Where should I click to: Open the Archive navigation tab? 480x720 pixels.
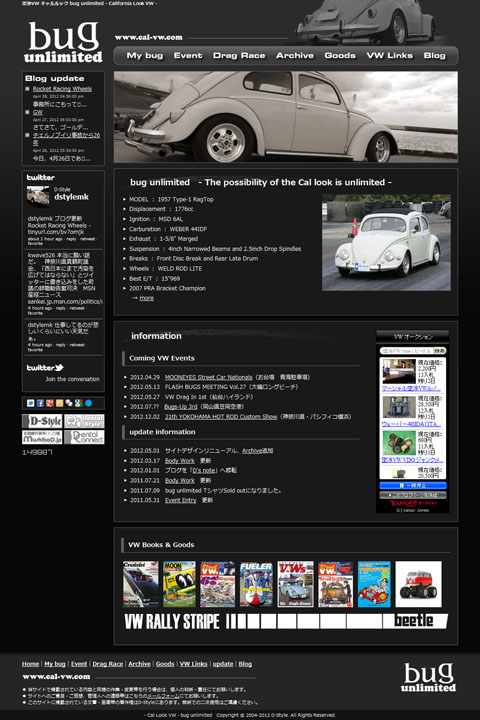pos(295,56)
